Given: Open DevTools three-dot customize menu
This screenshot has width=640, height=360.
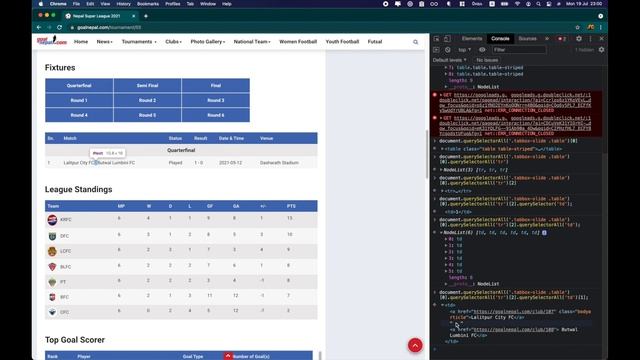Looking at the screenshot, I should [x=590, y=39].
